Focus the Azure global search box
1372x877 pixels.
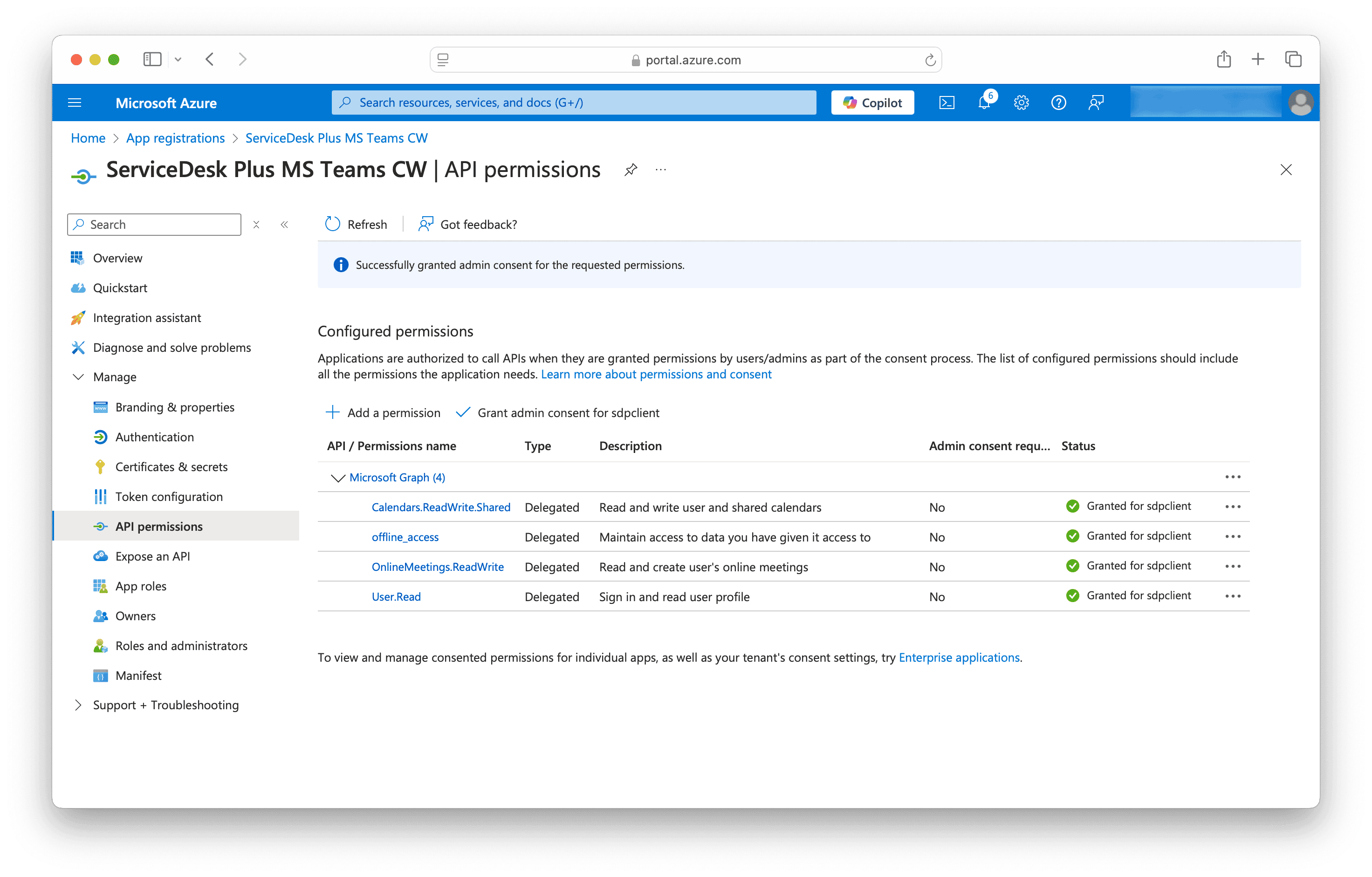tap(574, 103)
